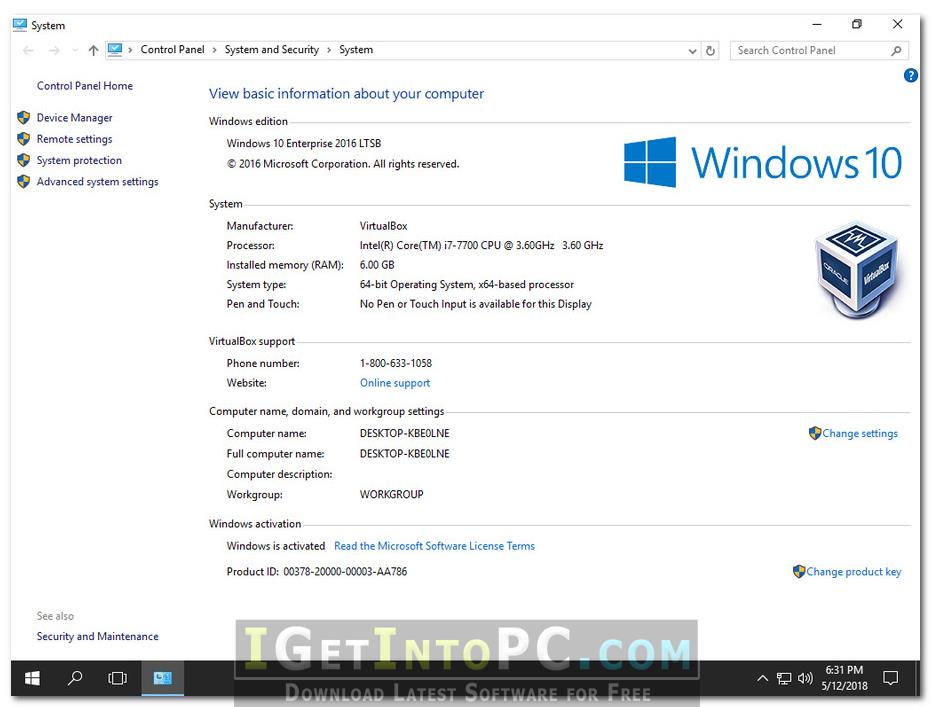Click phone number 1-800-633-1058
The height and width of the screenshot is (707, 933).
pyautogui.click(x=396, y=363)
